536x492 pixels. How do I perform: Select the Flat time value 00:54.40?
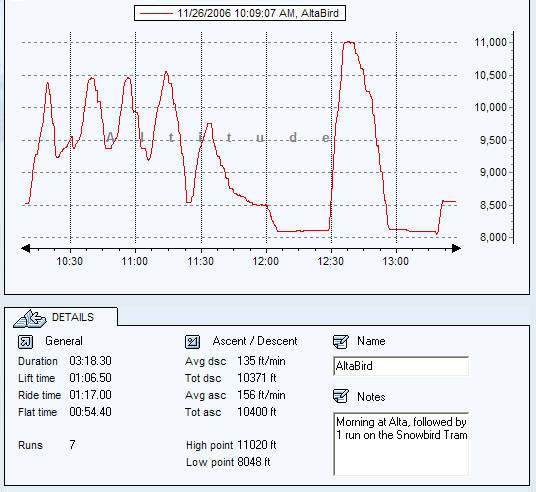coord(90,412)
